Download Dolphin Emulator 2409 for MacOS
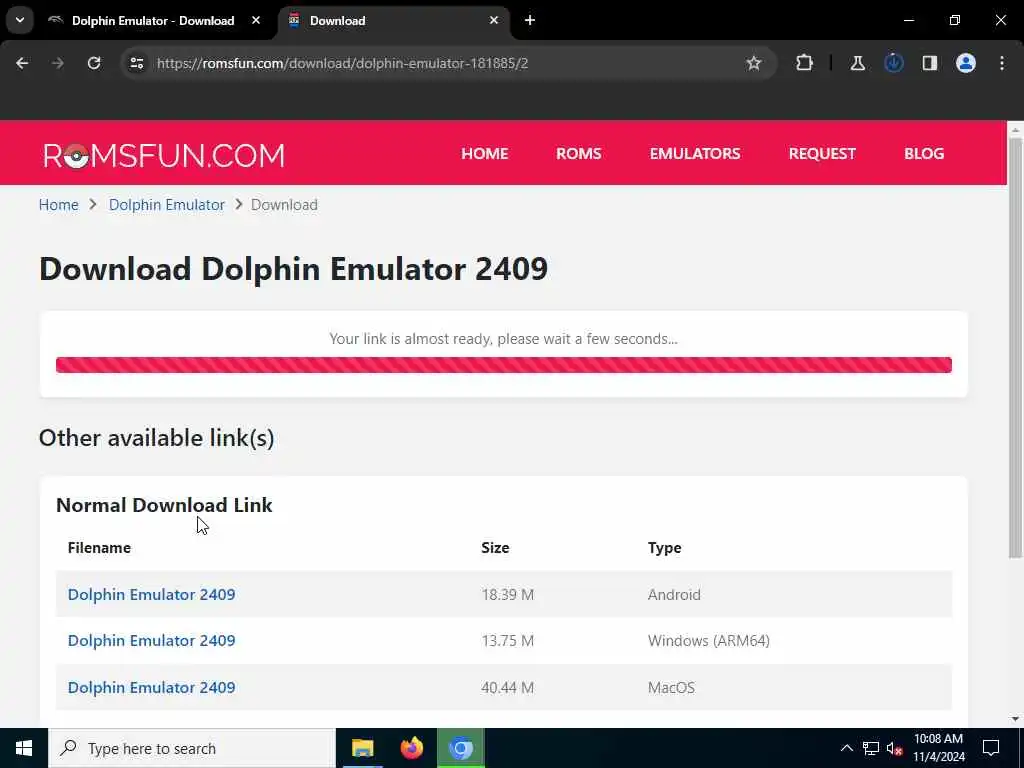1024x768 pixels. [x=152, y=688]
